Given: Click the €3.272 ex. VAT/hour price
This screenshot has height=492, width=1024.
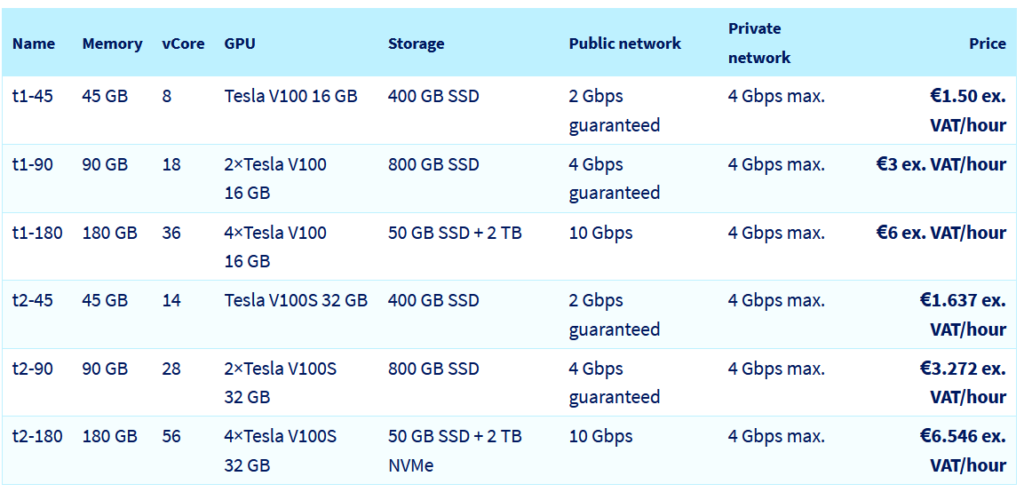Looking at the screenshot, I should 963,382.
